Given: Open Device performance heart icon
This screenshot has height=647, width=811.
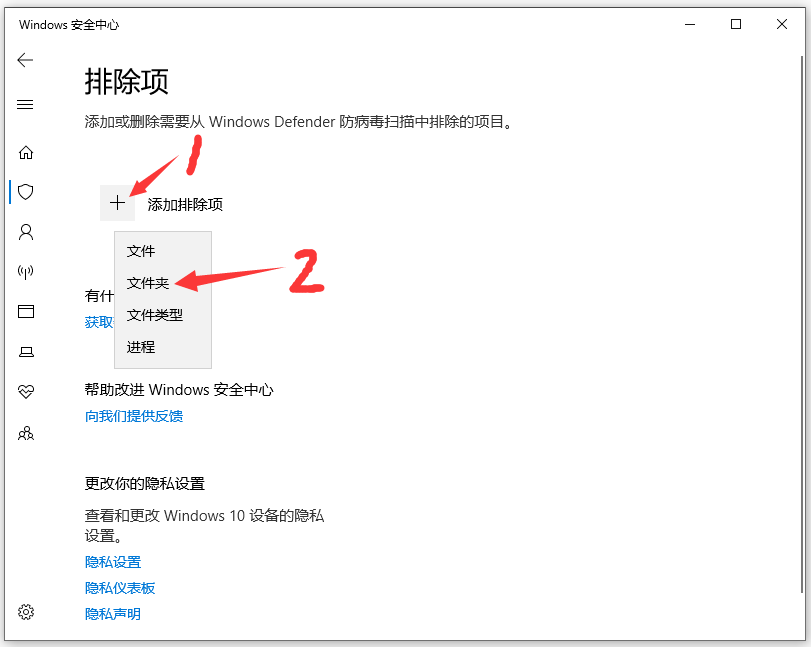Looking at the screenshot, I should point(26,392).
